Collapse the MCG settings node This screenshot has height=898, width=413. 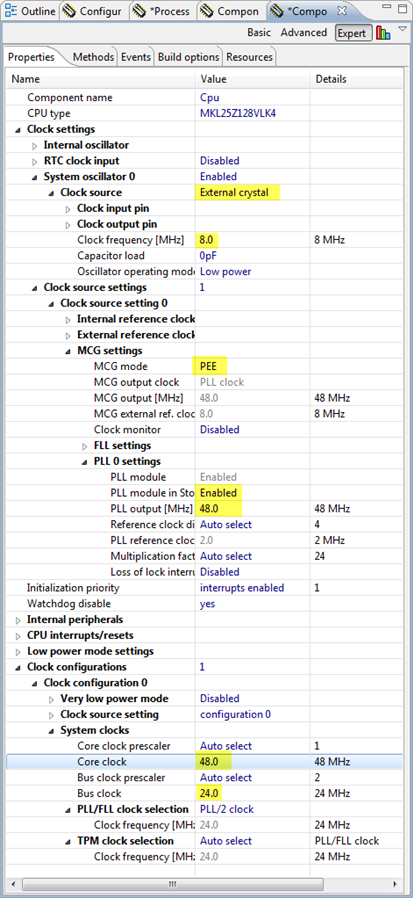coord(68,350)
